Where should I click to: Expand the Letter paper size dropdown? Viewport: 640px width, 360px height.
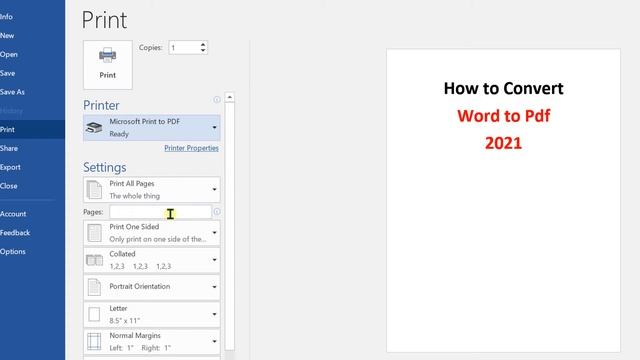coord(151,314)
